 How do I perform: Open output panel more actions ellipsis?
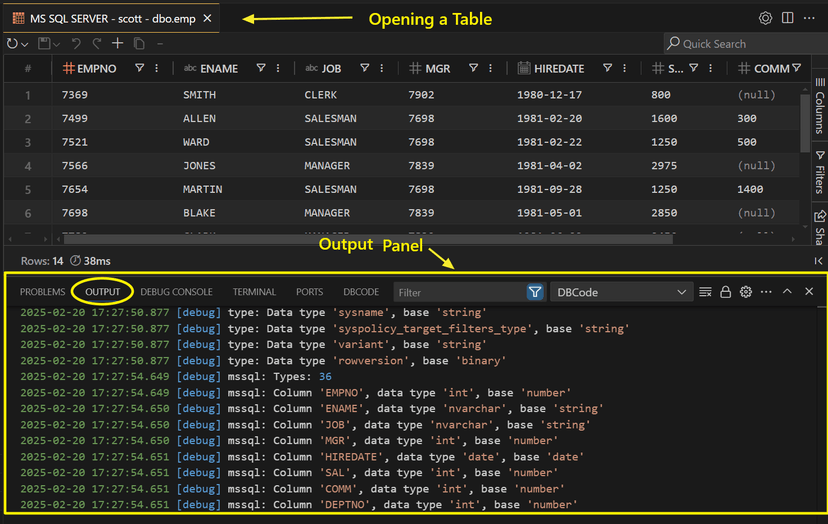pos(766,292)
